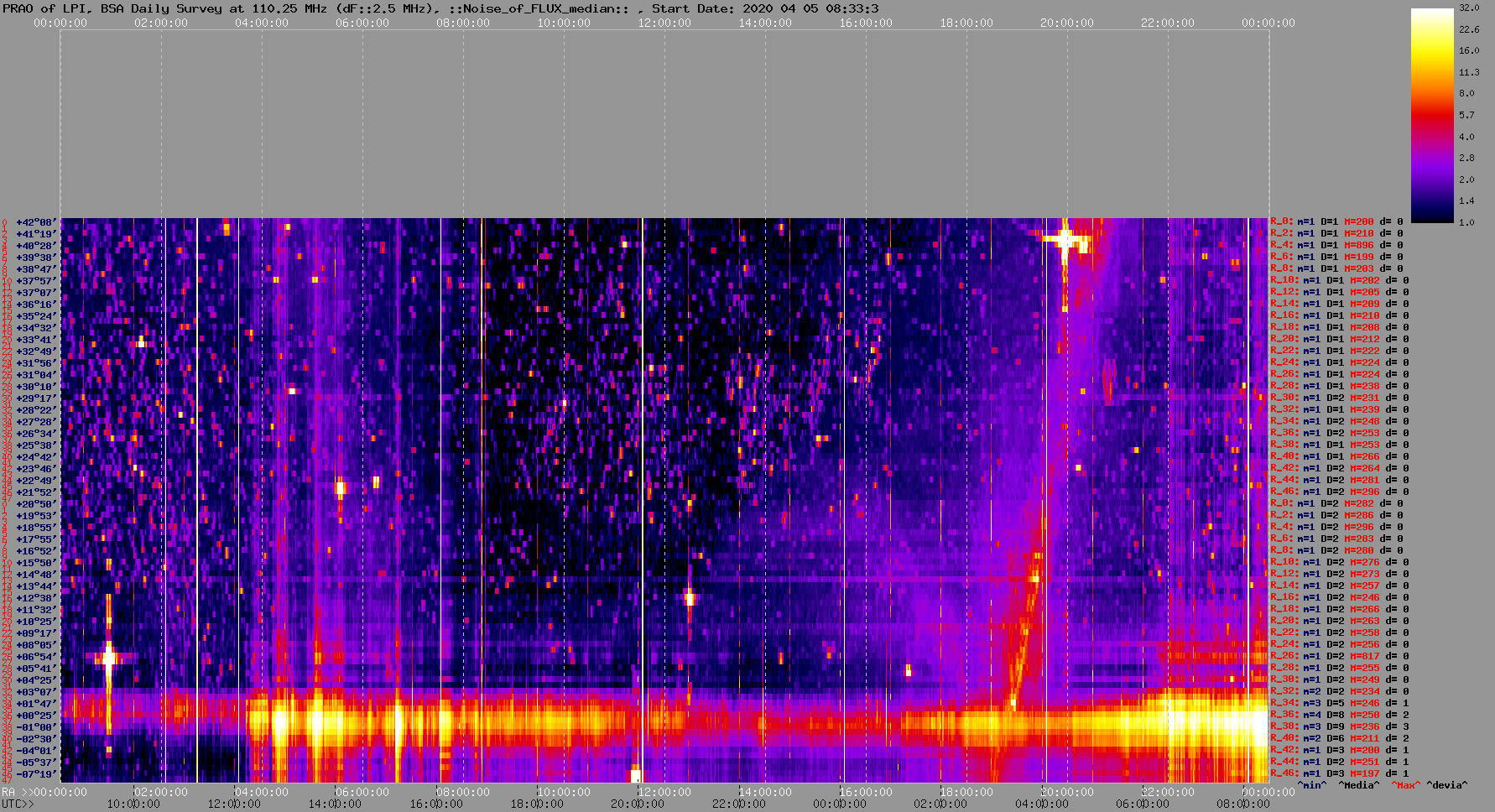Click the R_46 row showing M=296 d= 0
The image size is (1495, 812).
(1339, 492)
